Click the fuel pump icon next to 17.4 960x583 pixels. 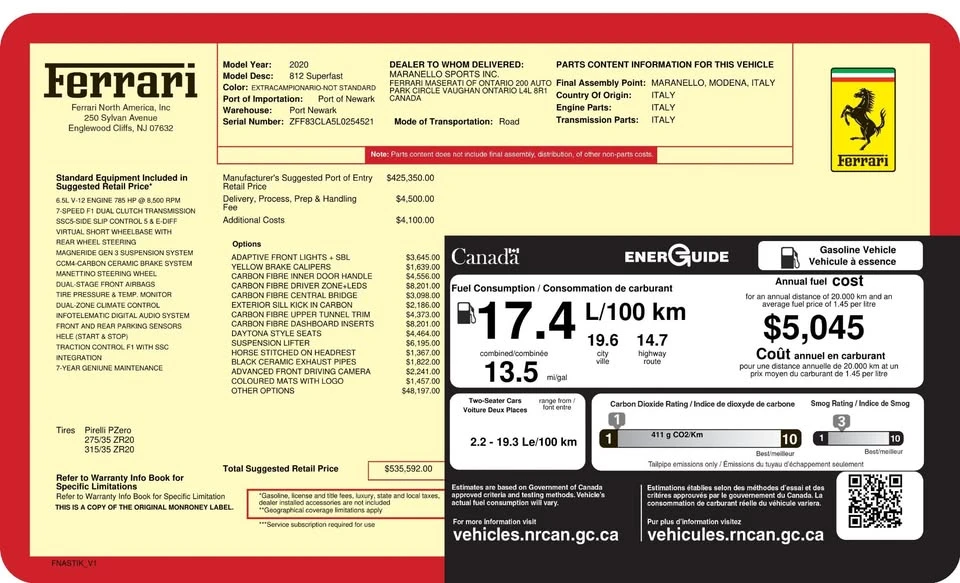tap(466, 313)
